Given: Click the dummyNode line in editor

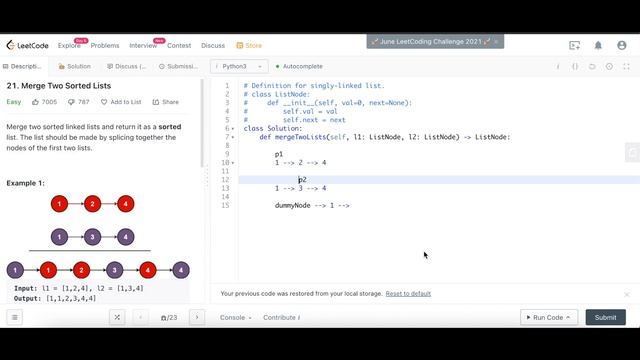Looking at the screenshot, I should (x=312, y=205).
